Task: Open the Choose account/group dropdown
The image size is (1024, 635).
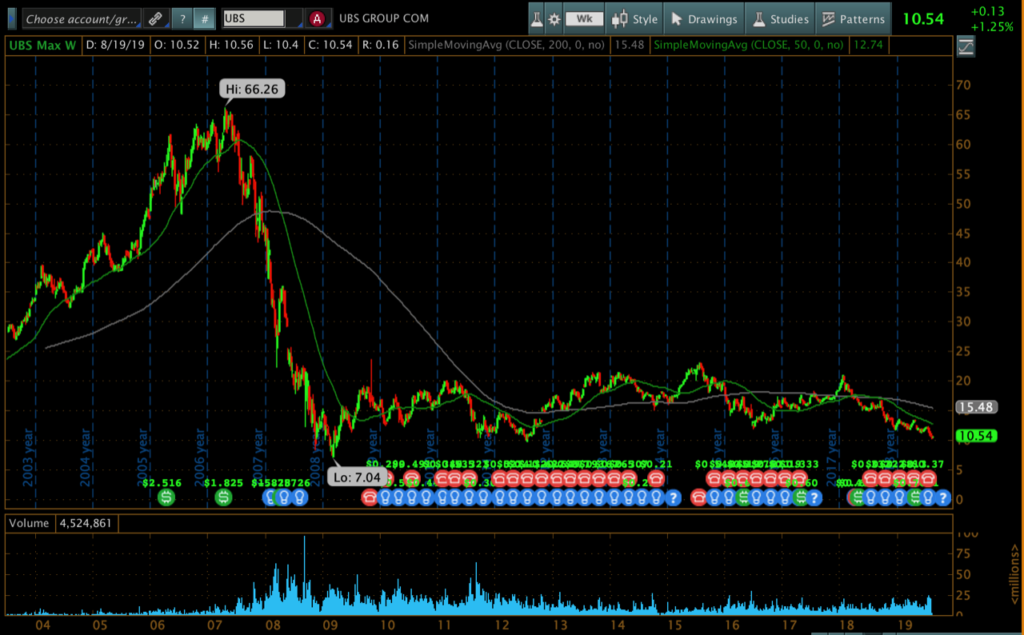Action: pyautogui.click(x=80, y=19)
